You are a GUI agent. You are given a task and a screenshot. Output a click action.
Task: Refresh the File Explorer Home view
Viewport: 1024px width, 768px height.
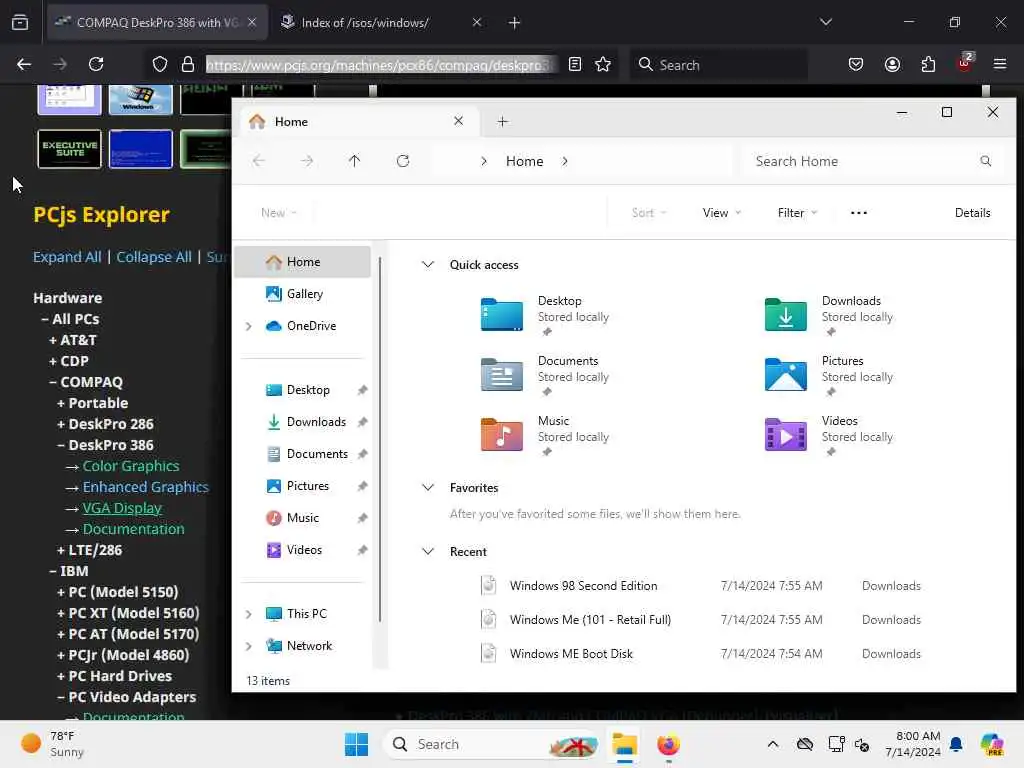pyautogui.click(x=403, y=161)
